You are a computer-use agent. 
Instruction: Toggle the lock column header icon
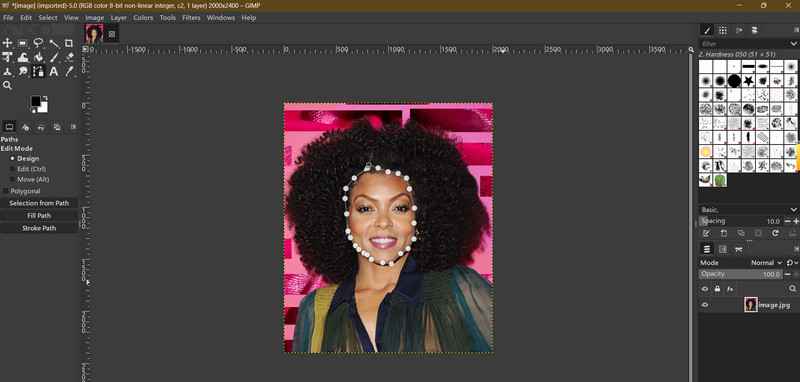click(x=717, y=289)
